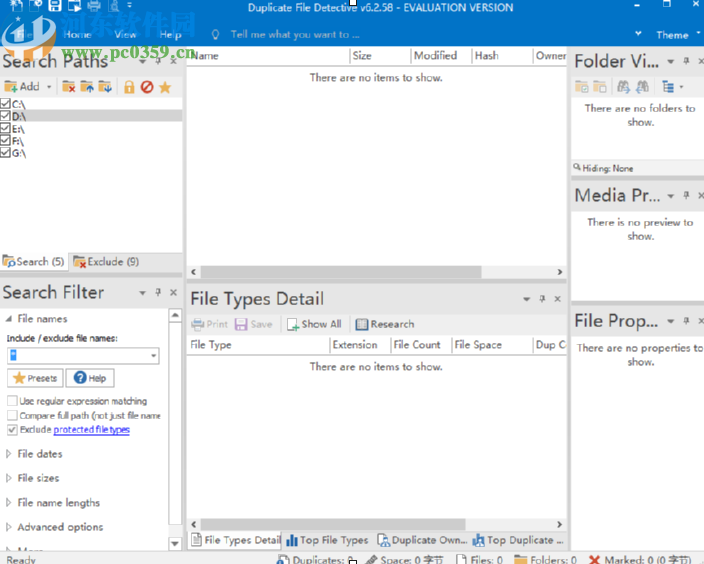
Task: Click the Tell me what you want search box
Action: pyautogui.click(x=295, y=35)
